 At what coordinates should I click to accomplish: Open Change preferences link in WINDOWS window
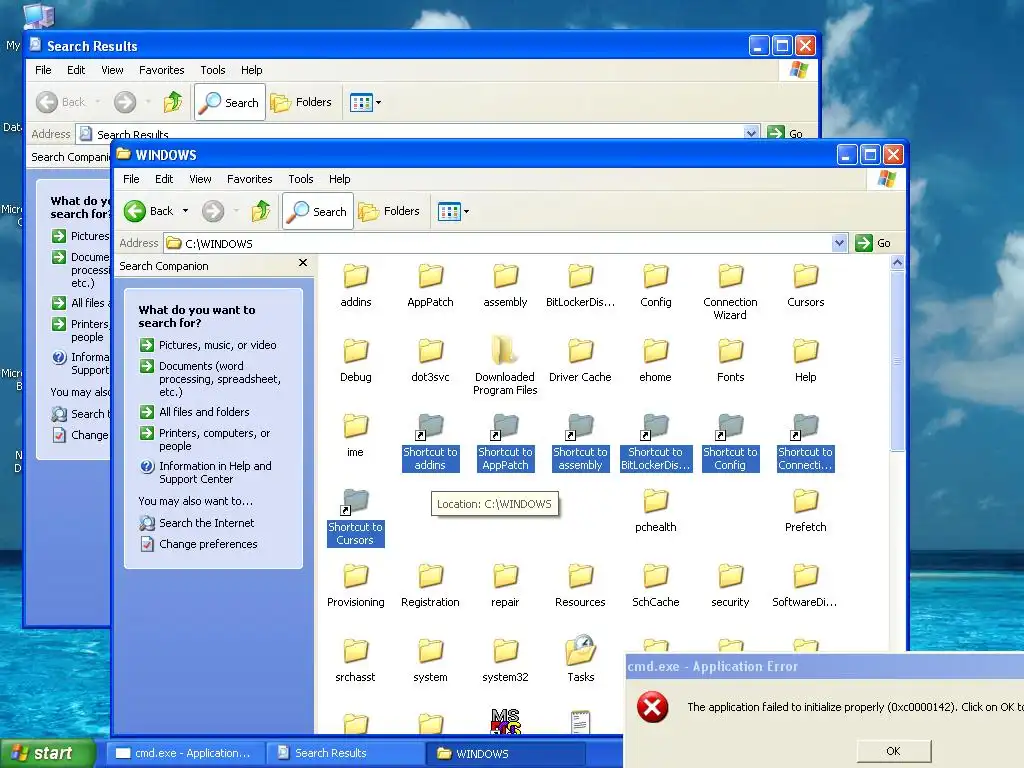208,544
